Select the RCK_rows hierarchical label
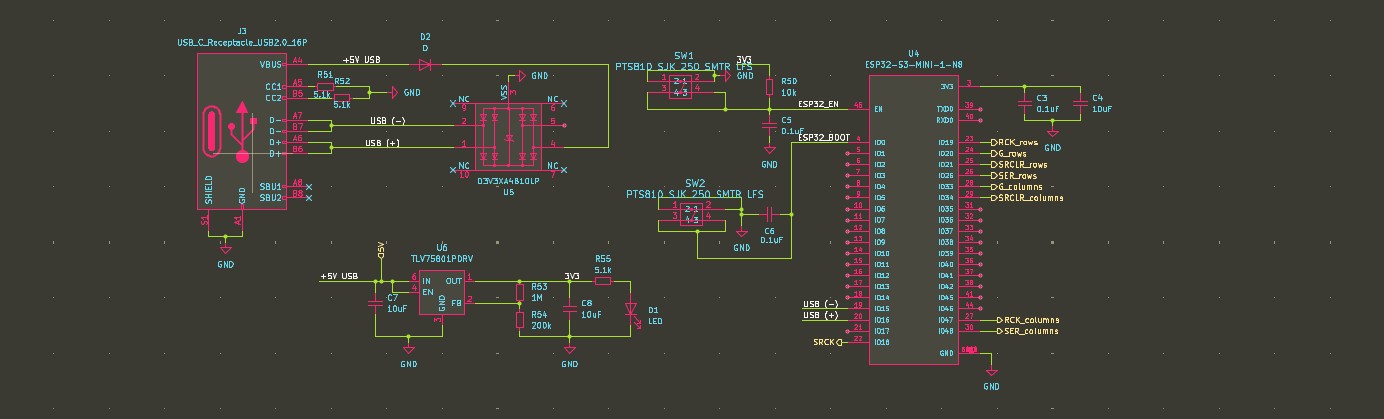The width and height of the screenshot is (1384, 419). (x=1015, y=143)
